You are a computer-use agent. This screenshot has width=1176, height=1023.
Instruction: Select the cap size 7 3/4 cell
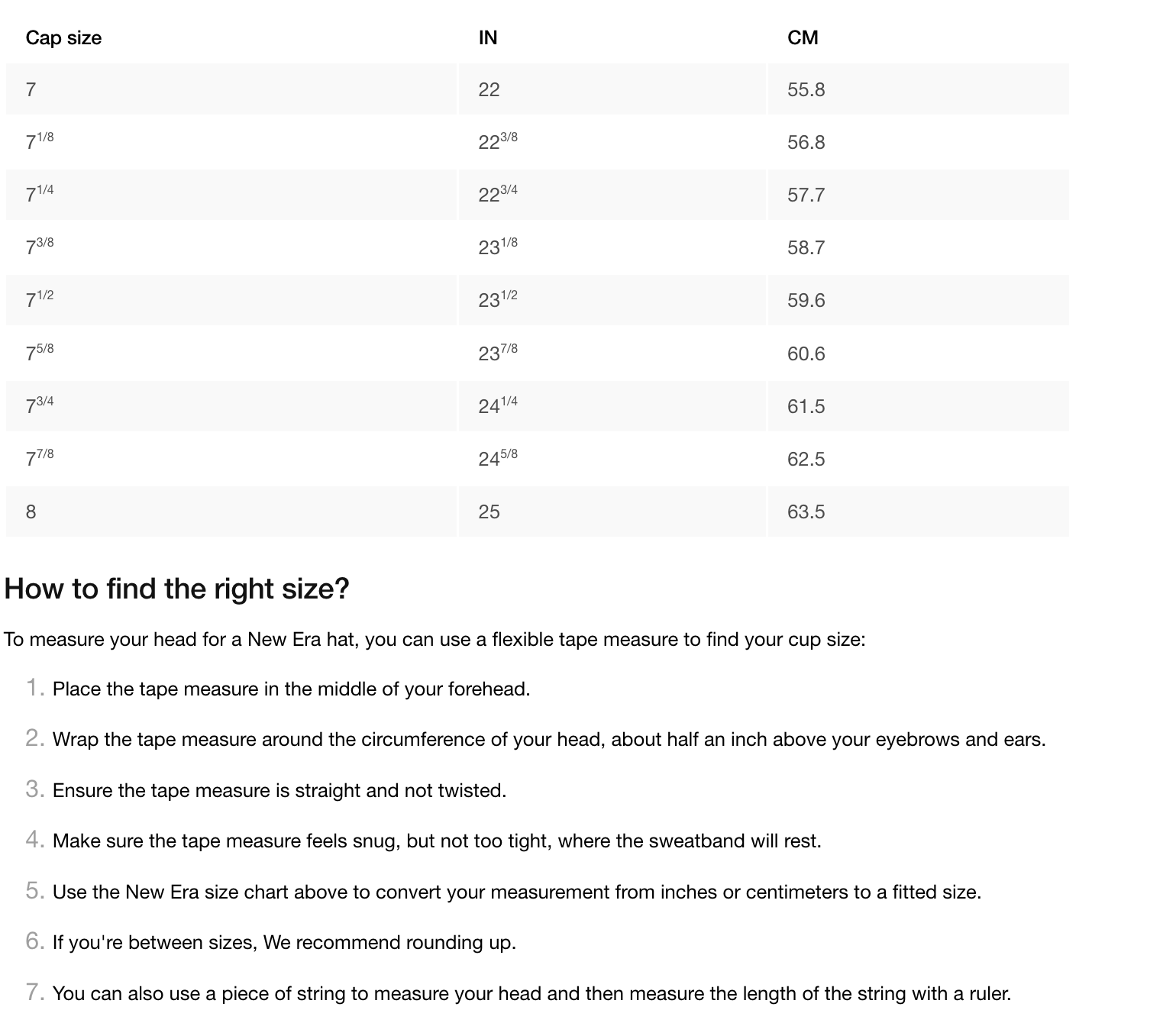click(x=231, y=406)
